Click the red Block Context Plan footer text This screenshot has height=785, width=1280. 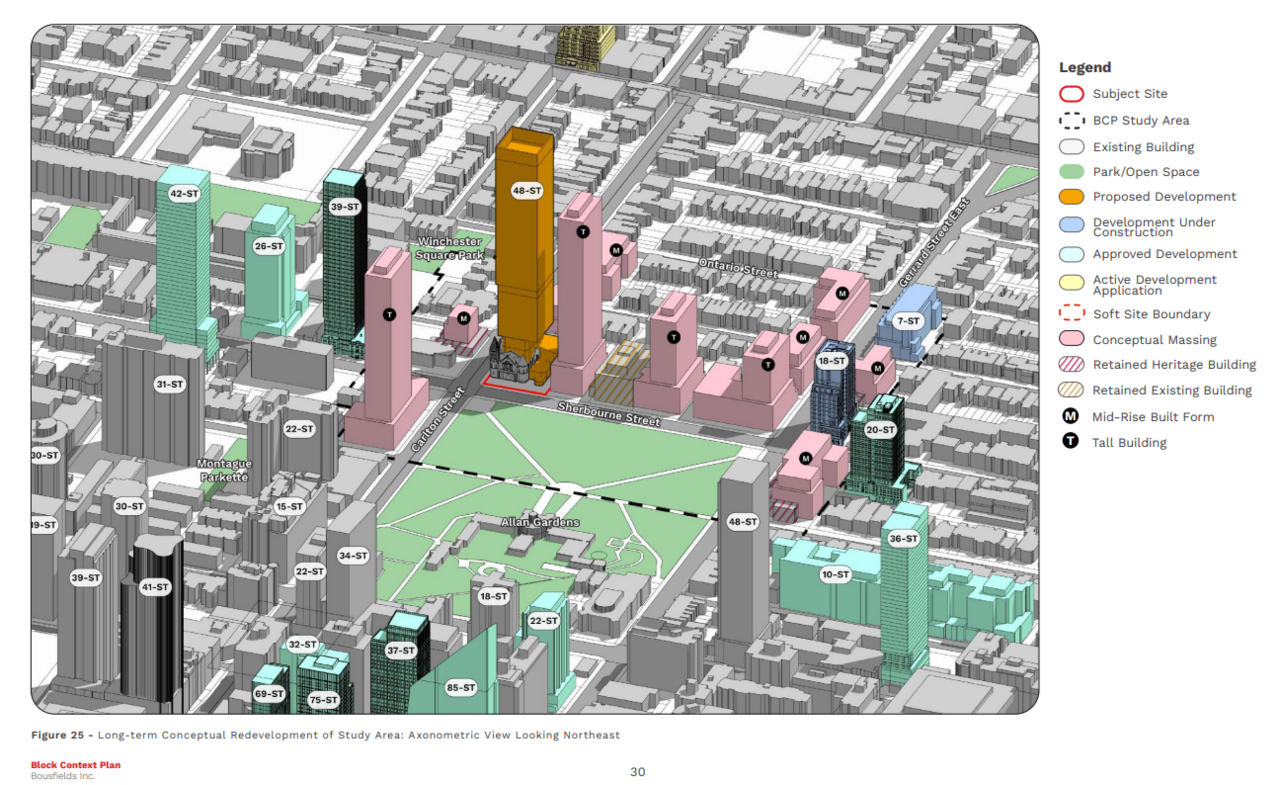pos(76,765)
